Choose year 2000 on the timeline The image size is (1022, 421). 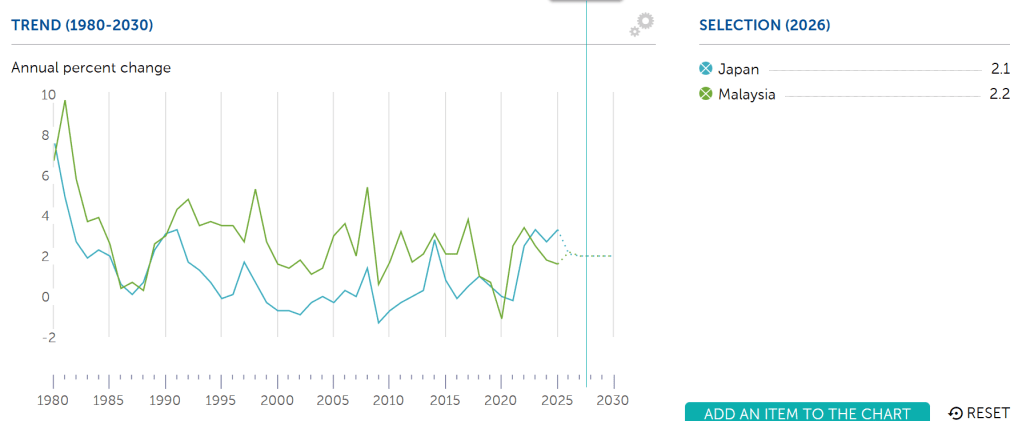click(277, 400)
